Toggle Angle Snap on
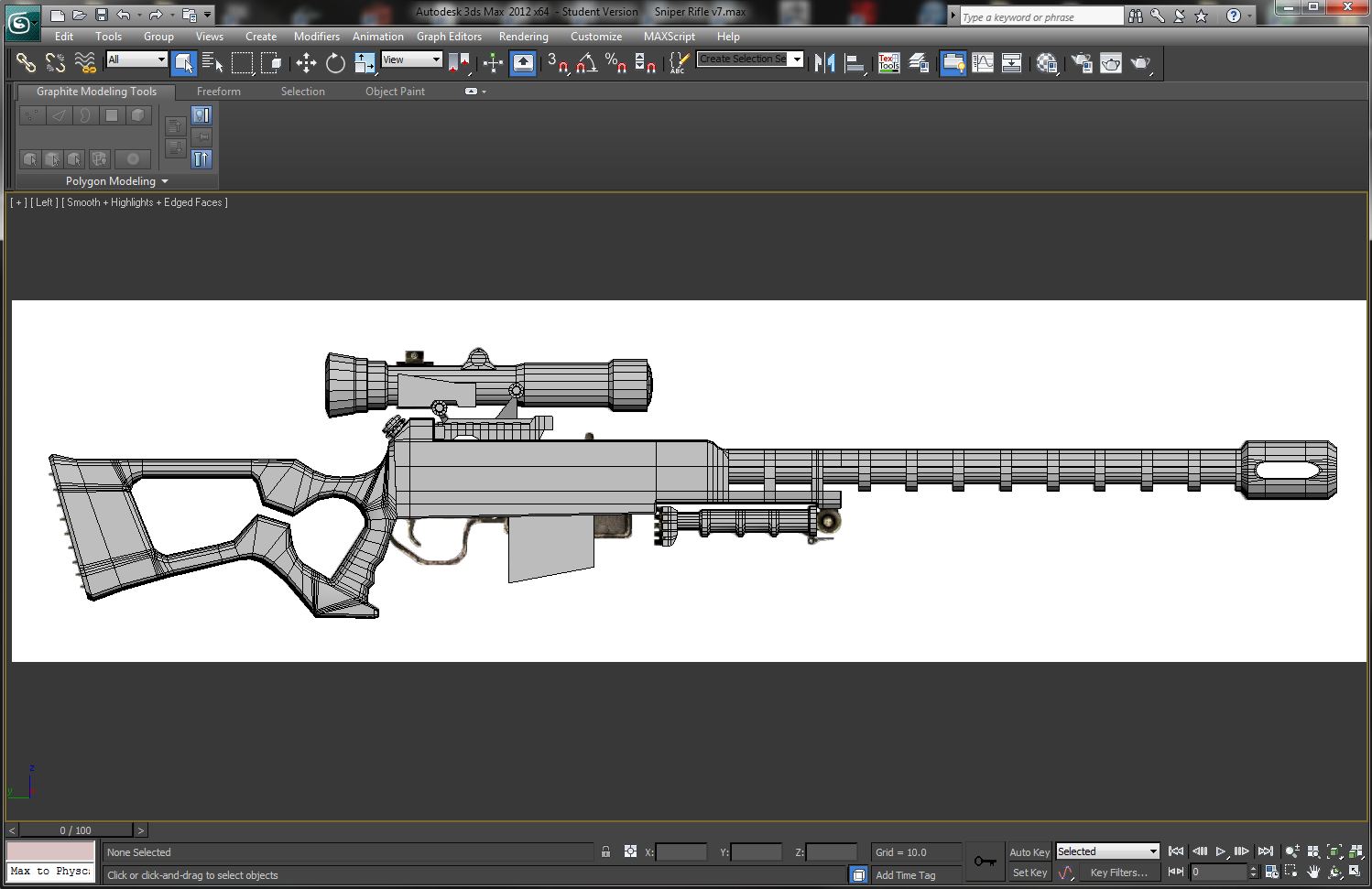 pyautogui.click(x=585, y=64)
